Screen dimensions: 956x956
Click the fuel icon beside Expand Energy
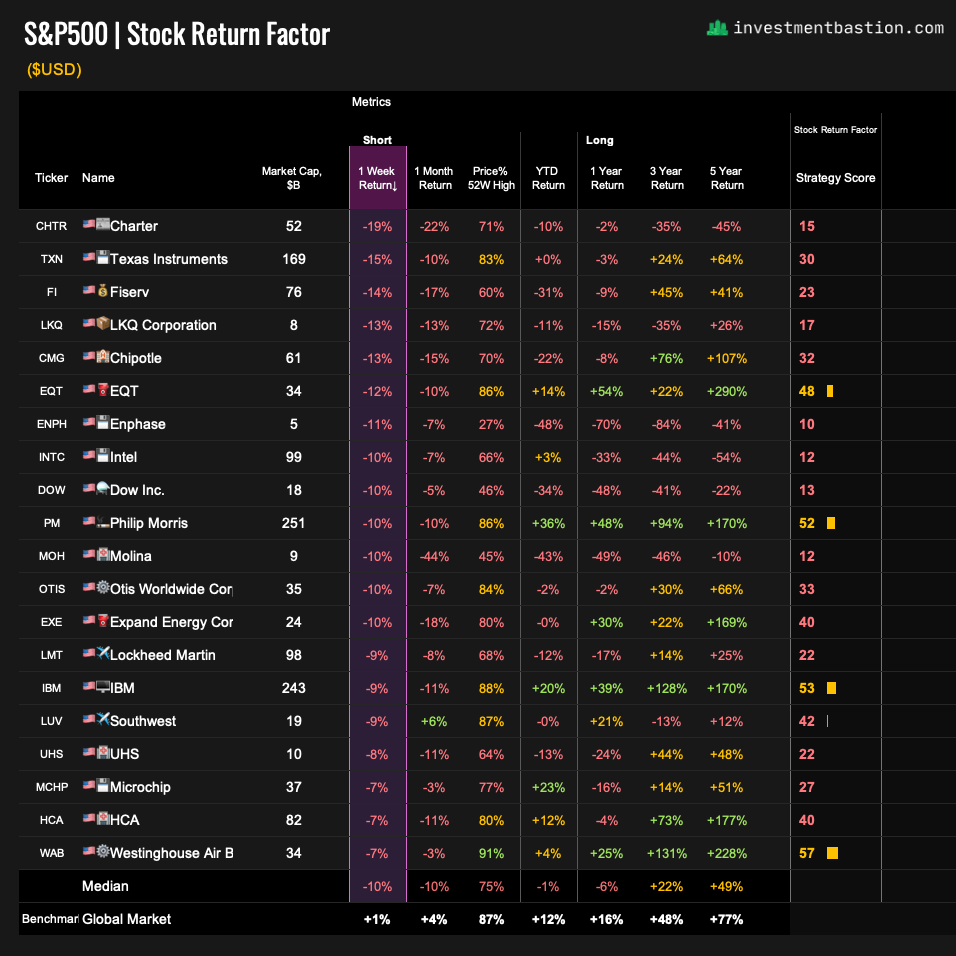click(103, 620)
